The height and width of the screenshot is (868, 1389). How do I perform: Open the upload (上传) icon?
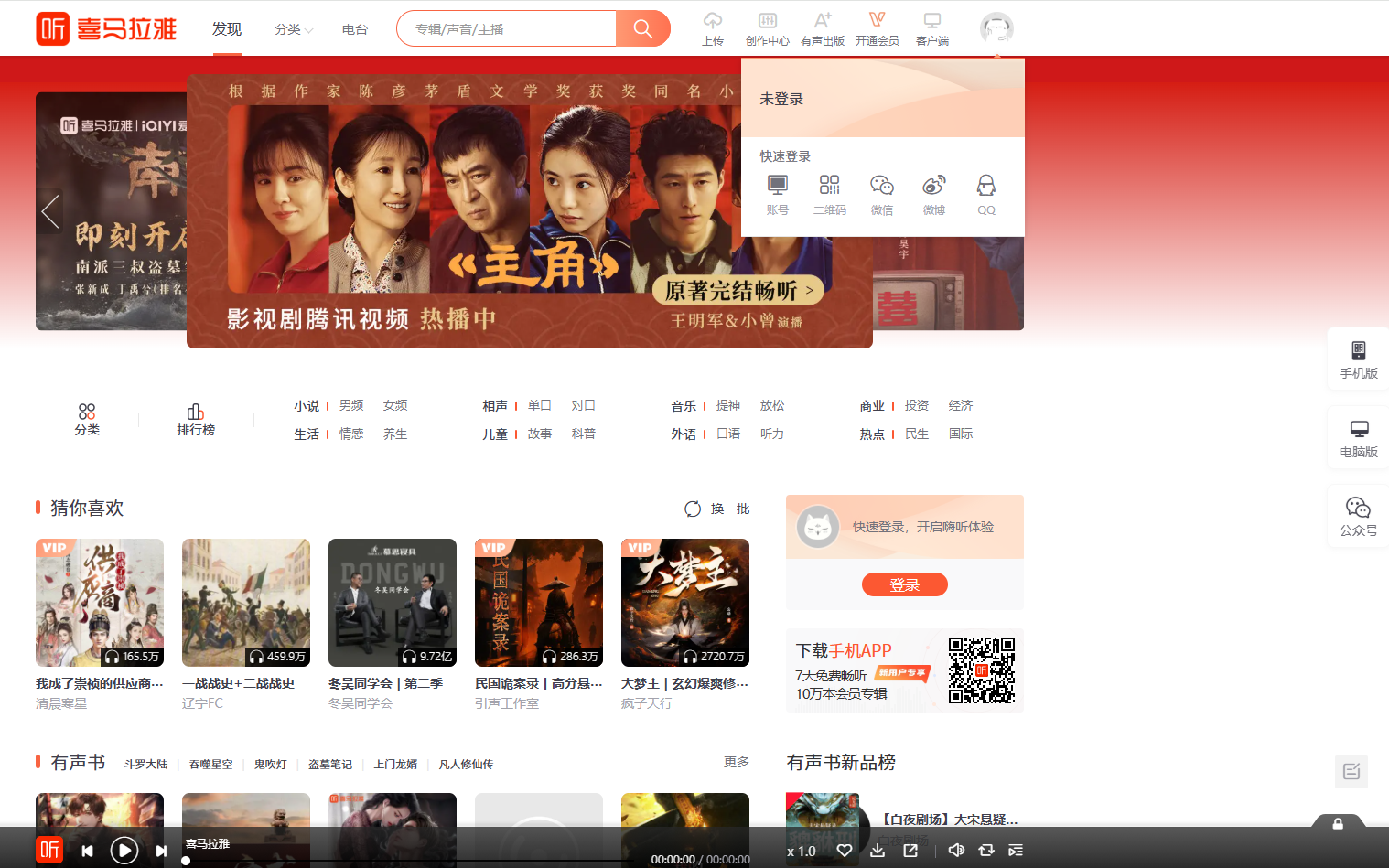click(713, 28)
